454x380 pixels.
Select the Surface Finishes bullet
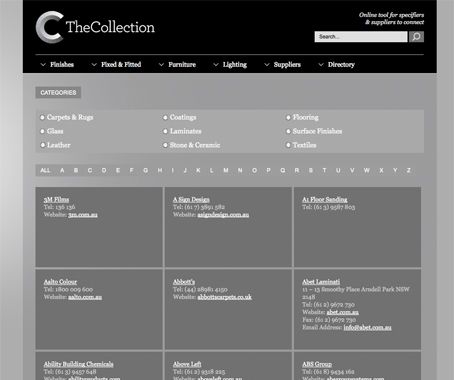pyautogui.click(x=288, y=131)
